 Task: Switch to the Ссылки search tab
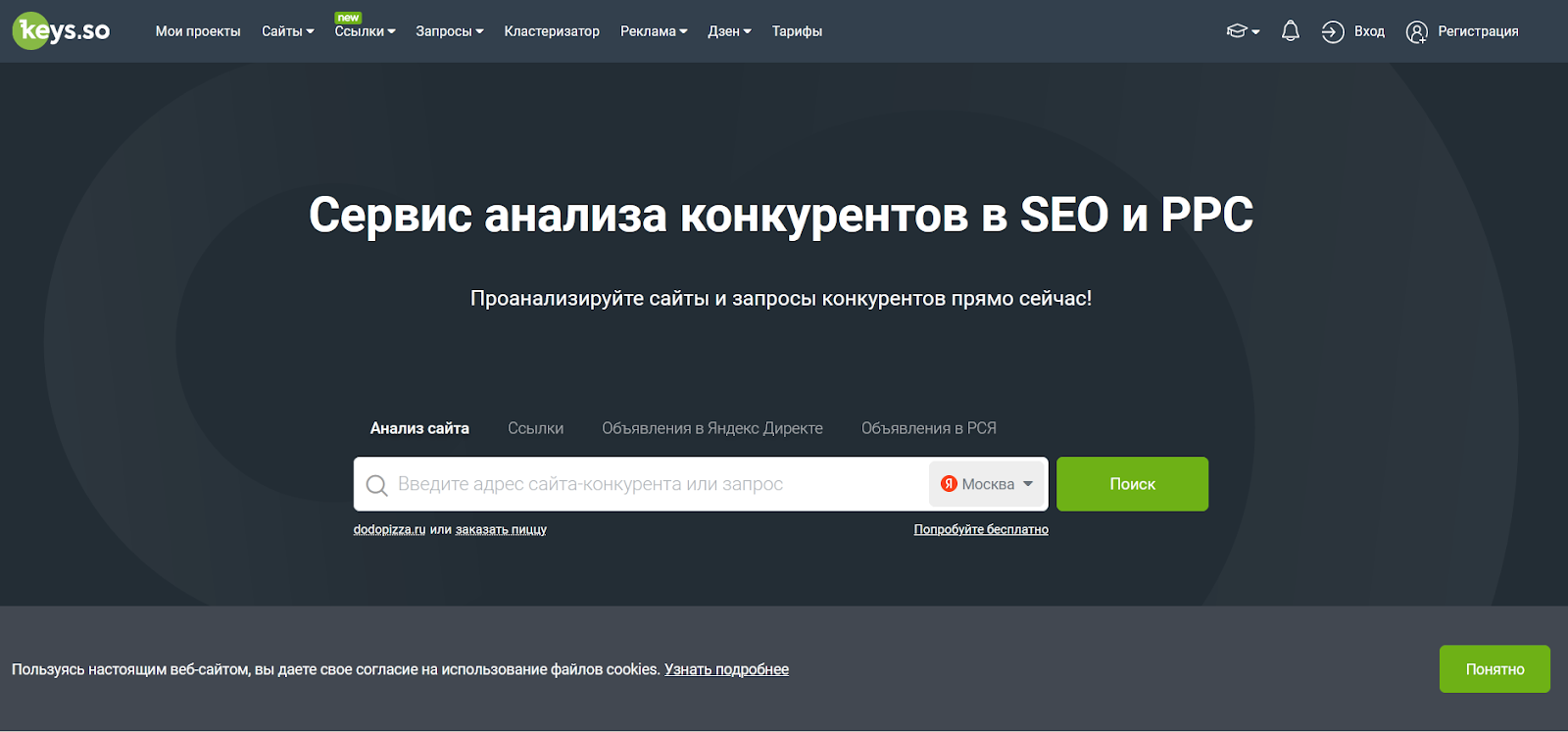(535, 428)
